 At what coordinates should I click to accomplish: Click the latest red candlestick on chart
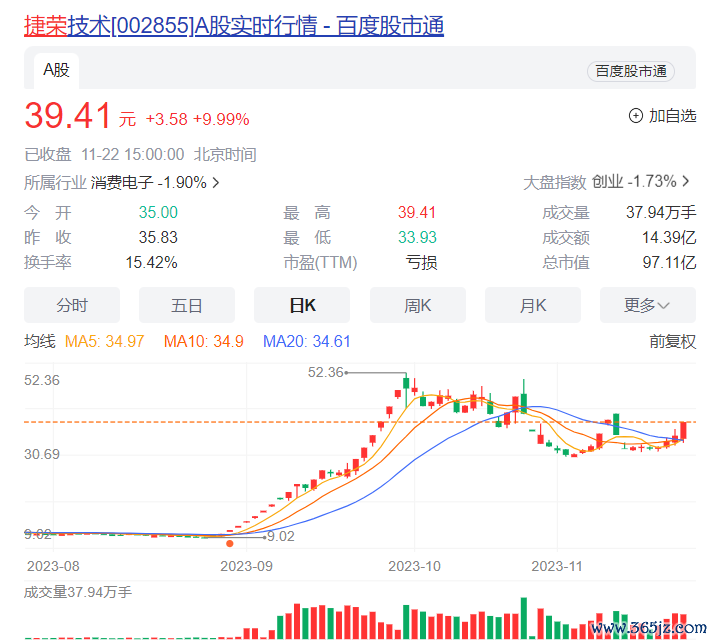(683, 431)
